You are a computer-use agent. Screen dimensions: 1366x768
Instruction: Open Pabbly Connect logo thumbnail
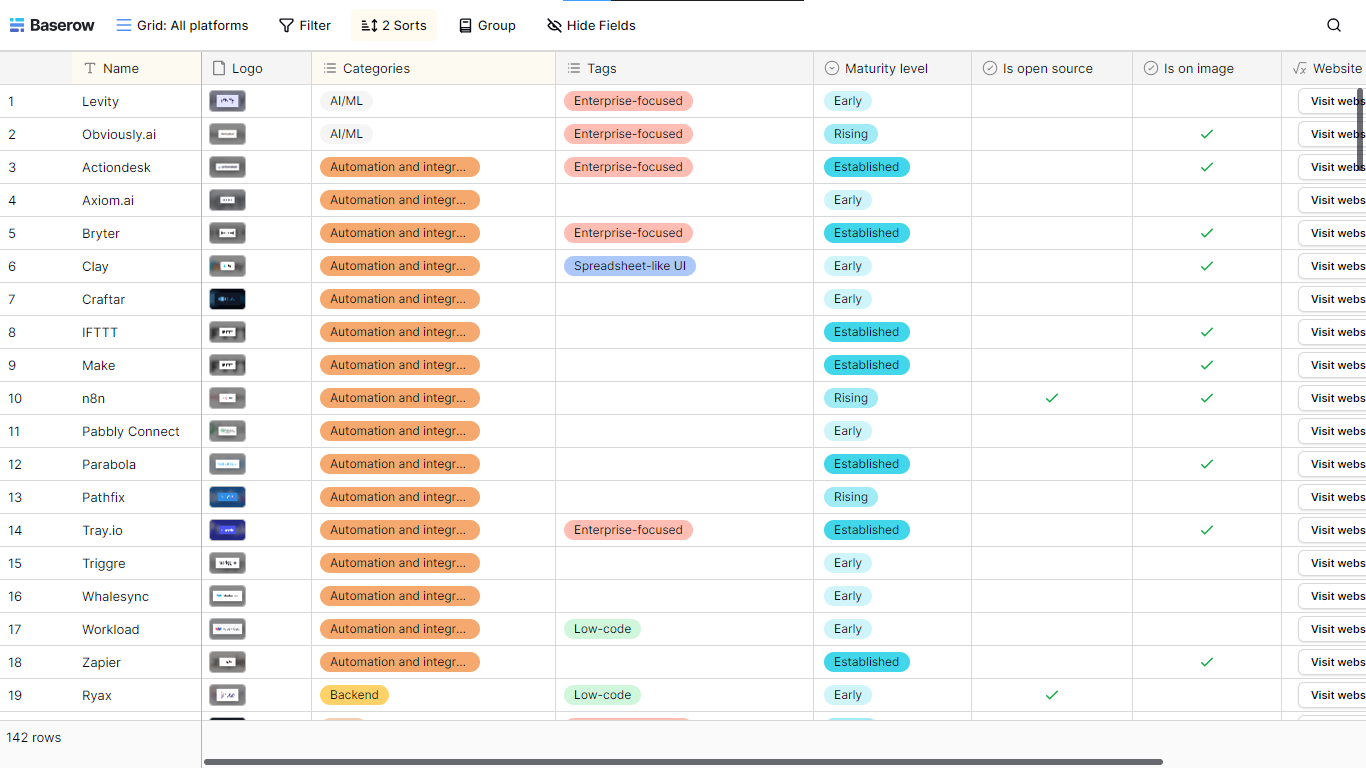point(227,431)
